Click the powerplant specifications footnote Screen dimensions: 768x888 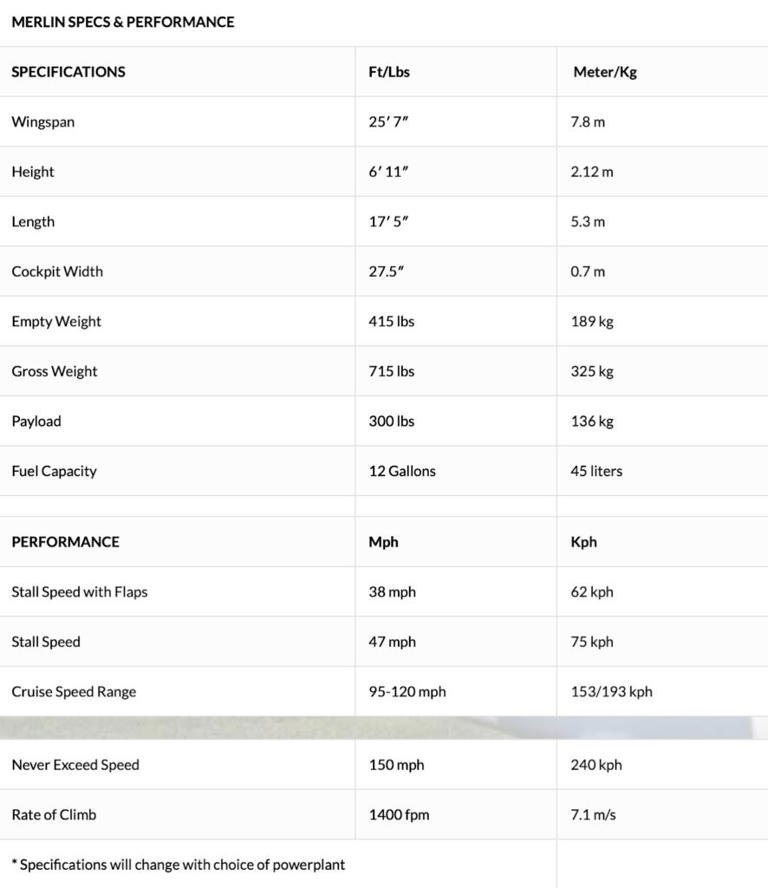pos(178,864)
